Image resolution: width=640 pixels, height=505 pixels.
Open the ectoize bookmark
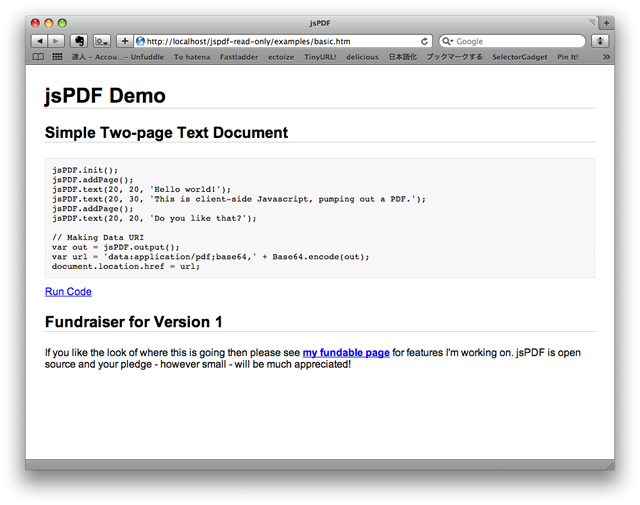[281, 57]
